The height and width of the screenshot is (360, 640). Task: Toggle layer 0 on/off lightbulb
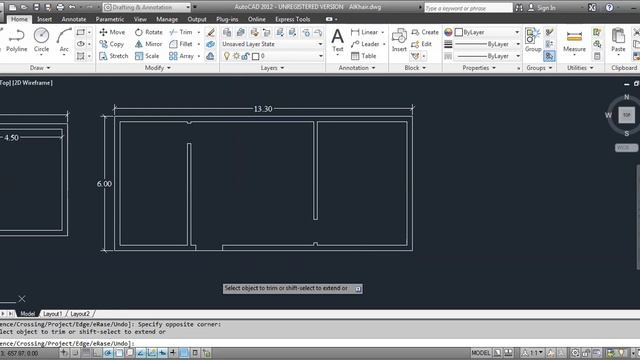pyautogui.click(x=227, y=56)
